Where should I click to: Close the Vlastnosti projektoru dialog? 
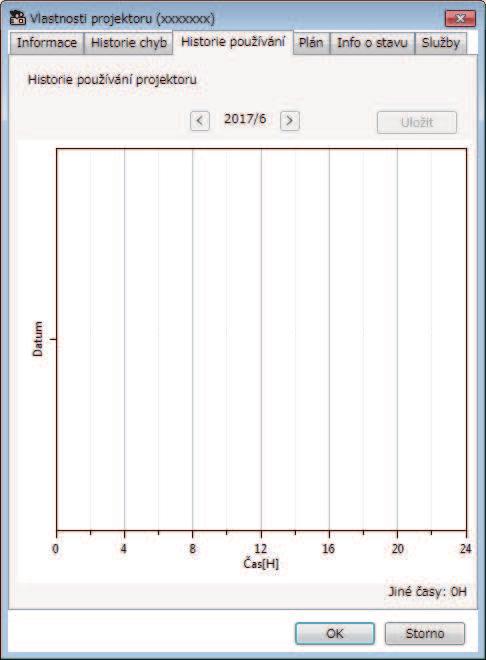(x=460, y=19)
